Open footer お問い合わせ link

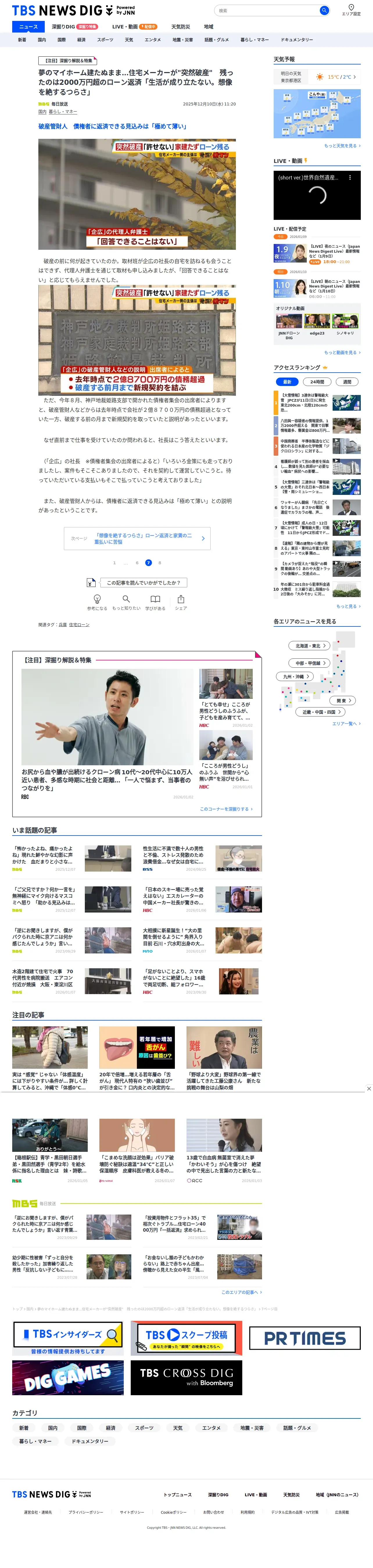(x=214, y=1512)
